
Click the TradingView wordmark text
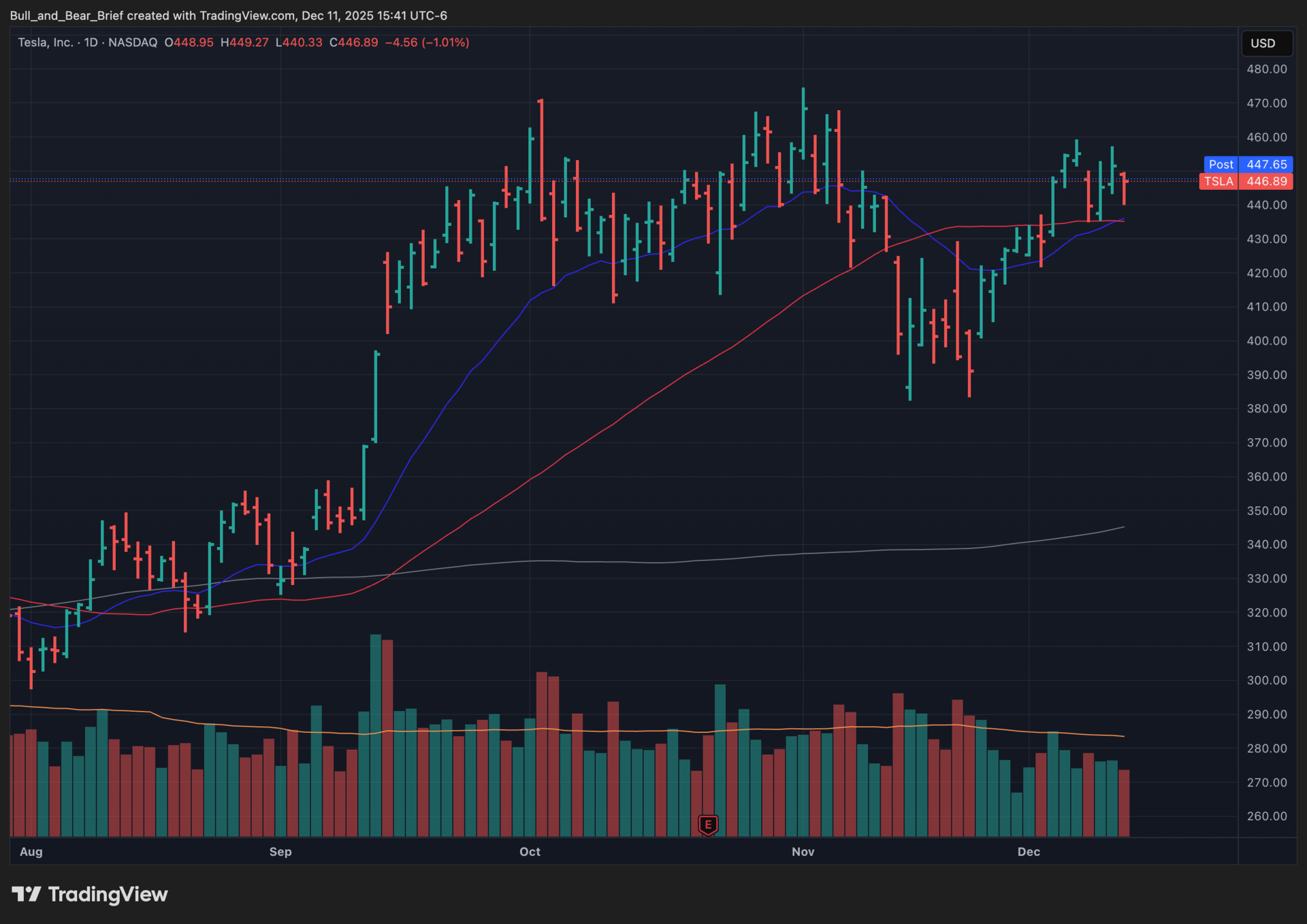(x=108, y=894)
